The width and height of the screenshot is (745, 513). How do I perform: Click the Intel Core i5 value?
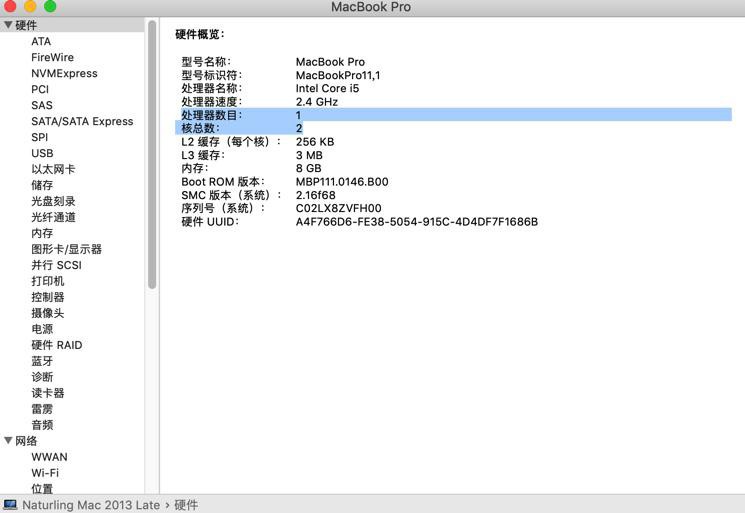327,88
